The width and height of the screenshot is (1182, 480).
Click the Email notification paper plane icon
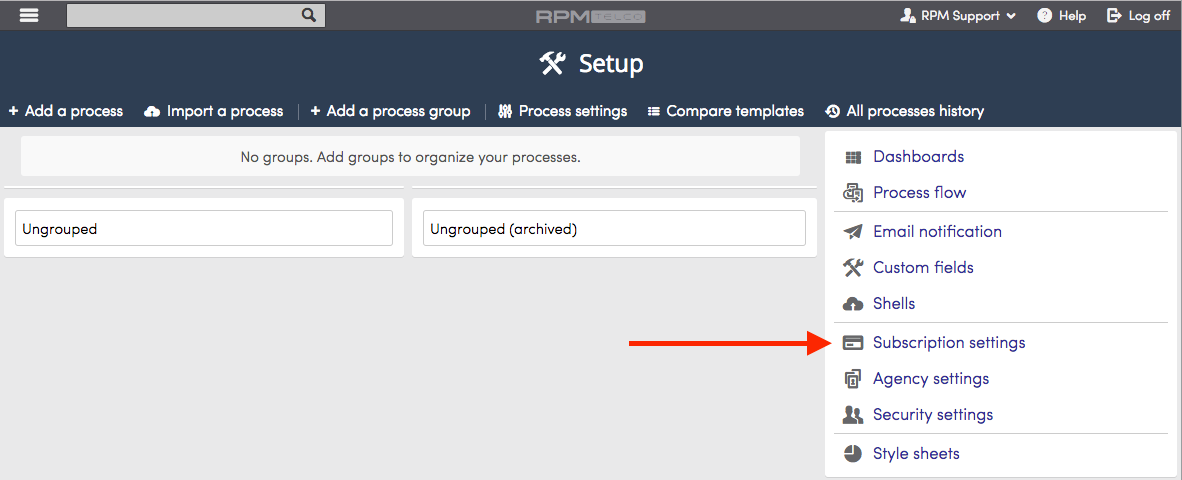[853, 231]
